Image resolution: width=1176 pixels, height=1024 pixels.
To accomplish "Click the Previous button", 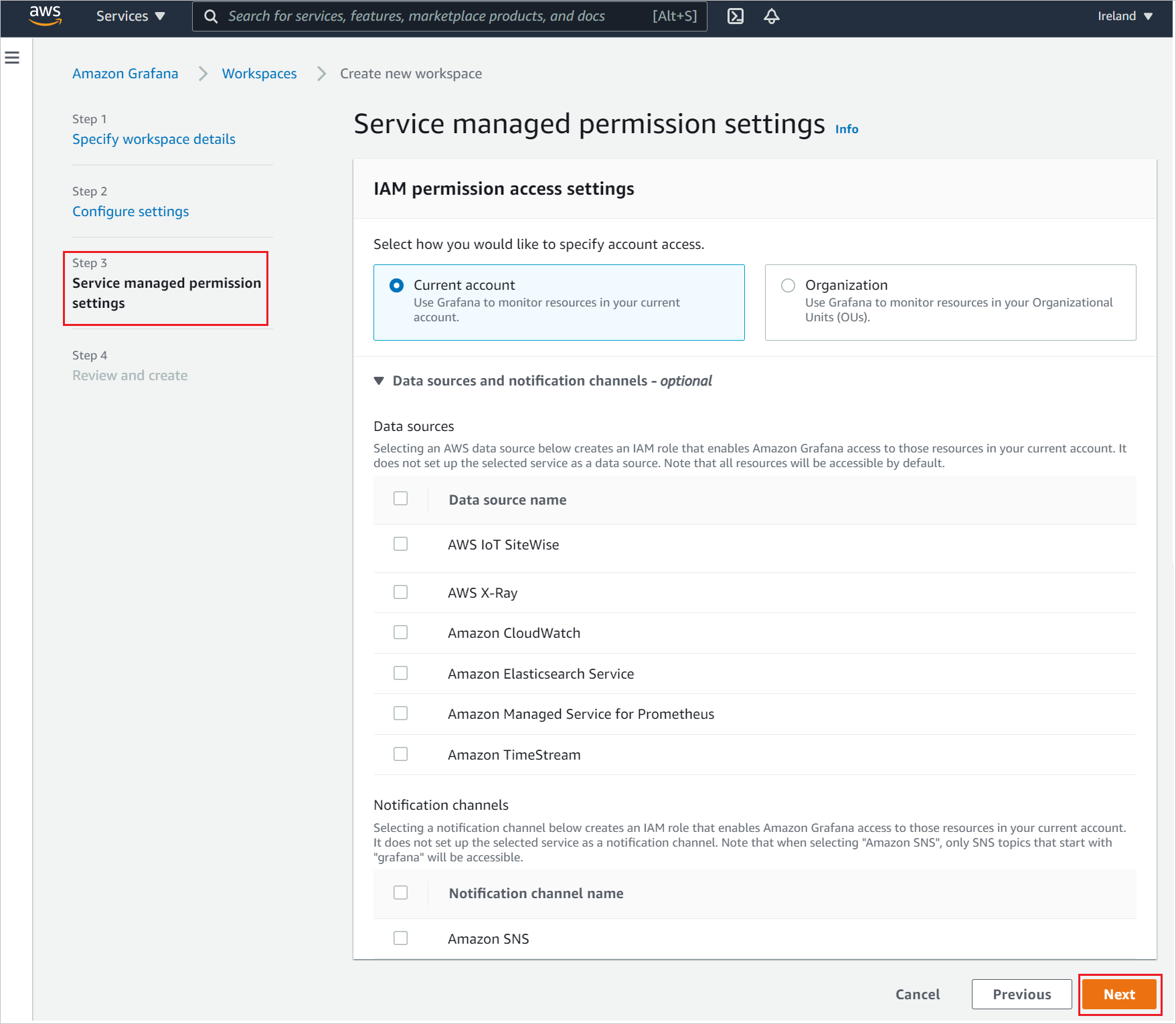I will click(x=1022, y=995).
